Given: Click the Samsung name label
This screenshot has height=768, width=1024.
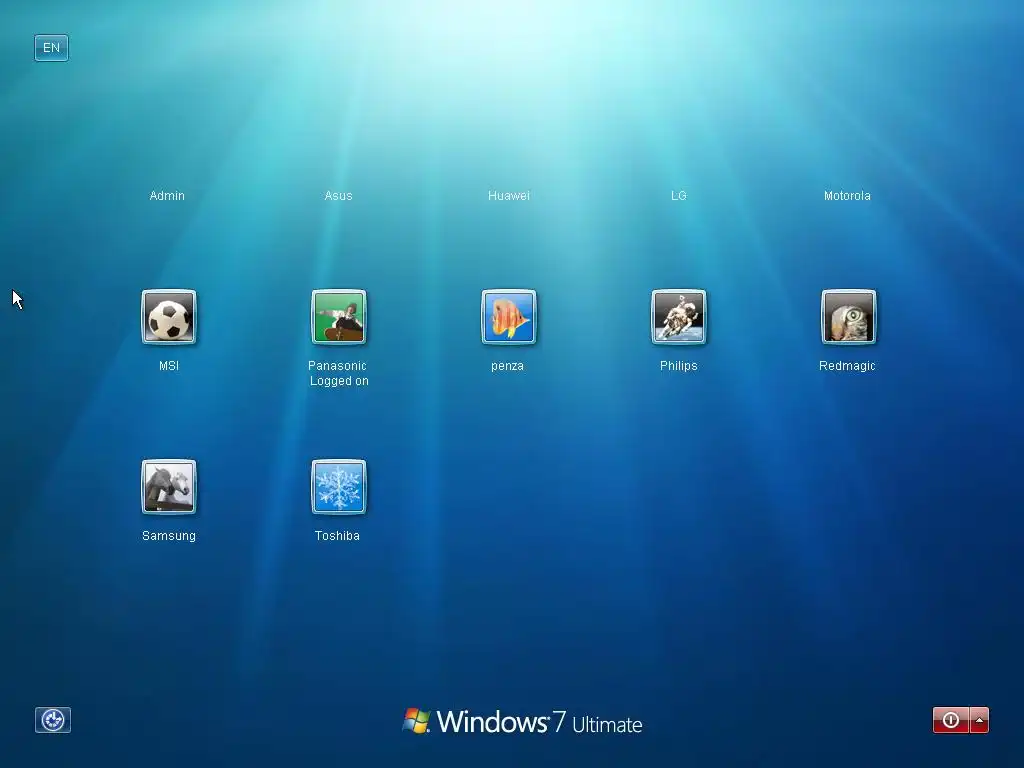Looking at the screenshot, I should pos(168,536).
